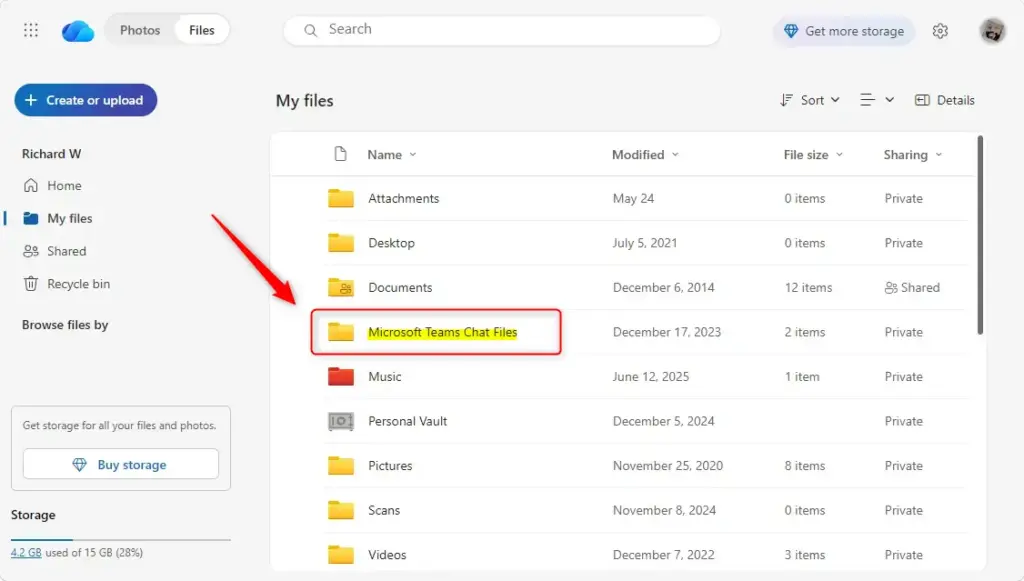
Task: Click the Get more storage button
Action: point(844,31)
